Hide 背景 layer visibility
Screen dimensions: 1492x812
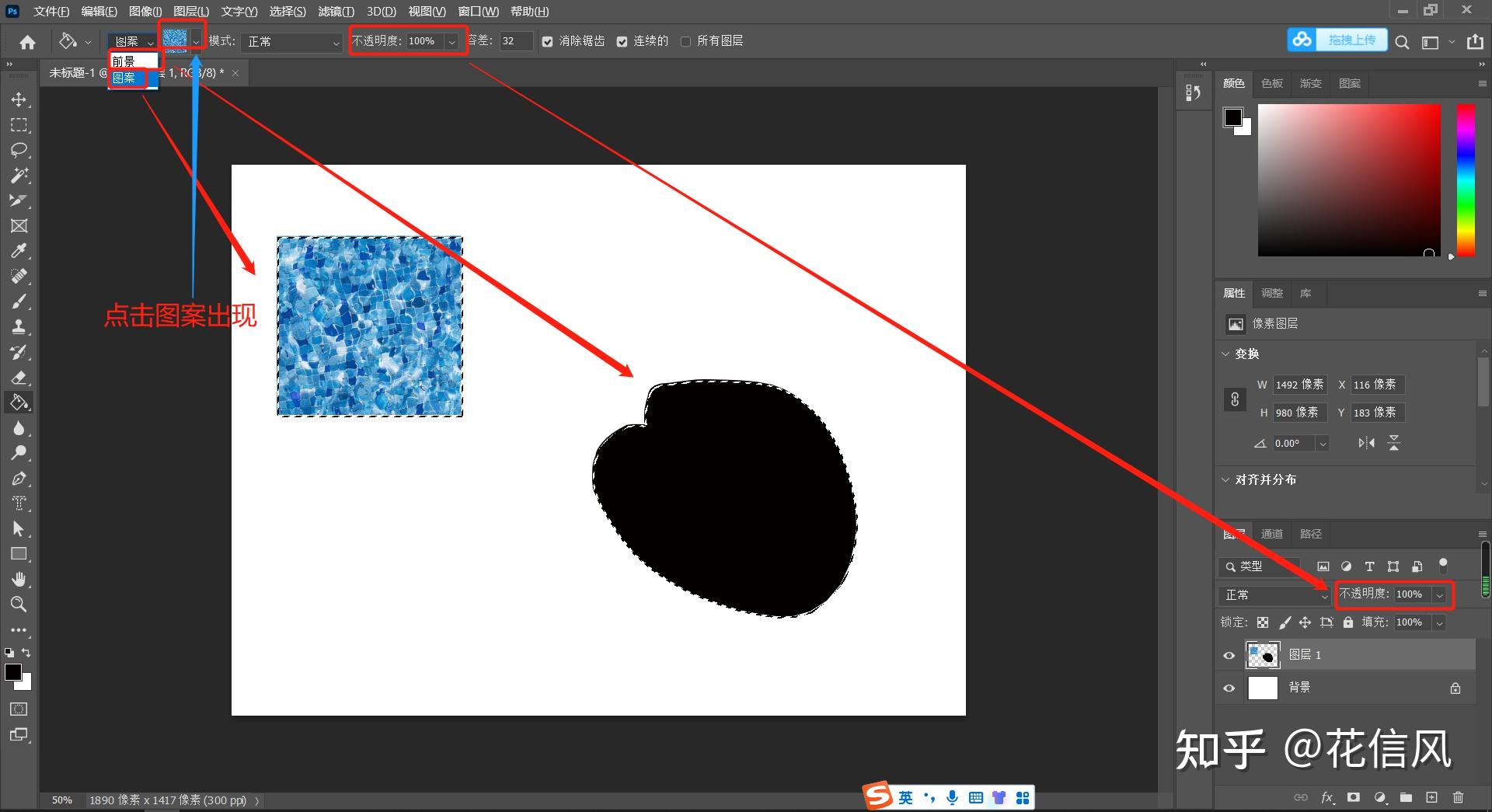[1229, 688]
